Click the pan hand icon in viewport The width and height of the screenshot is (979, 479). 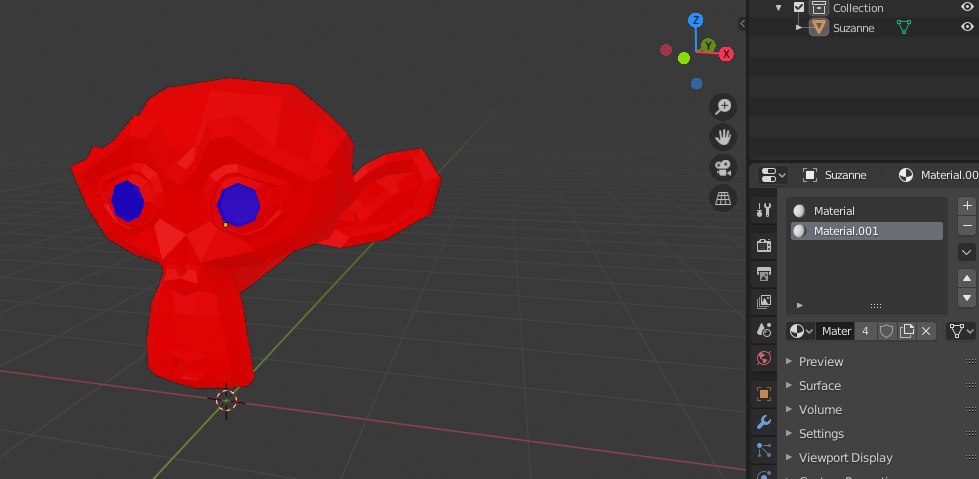point(723,137)
